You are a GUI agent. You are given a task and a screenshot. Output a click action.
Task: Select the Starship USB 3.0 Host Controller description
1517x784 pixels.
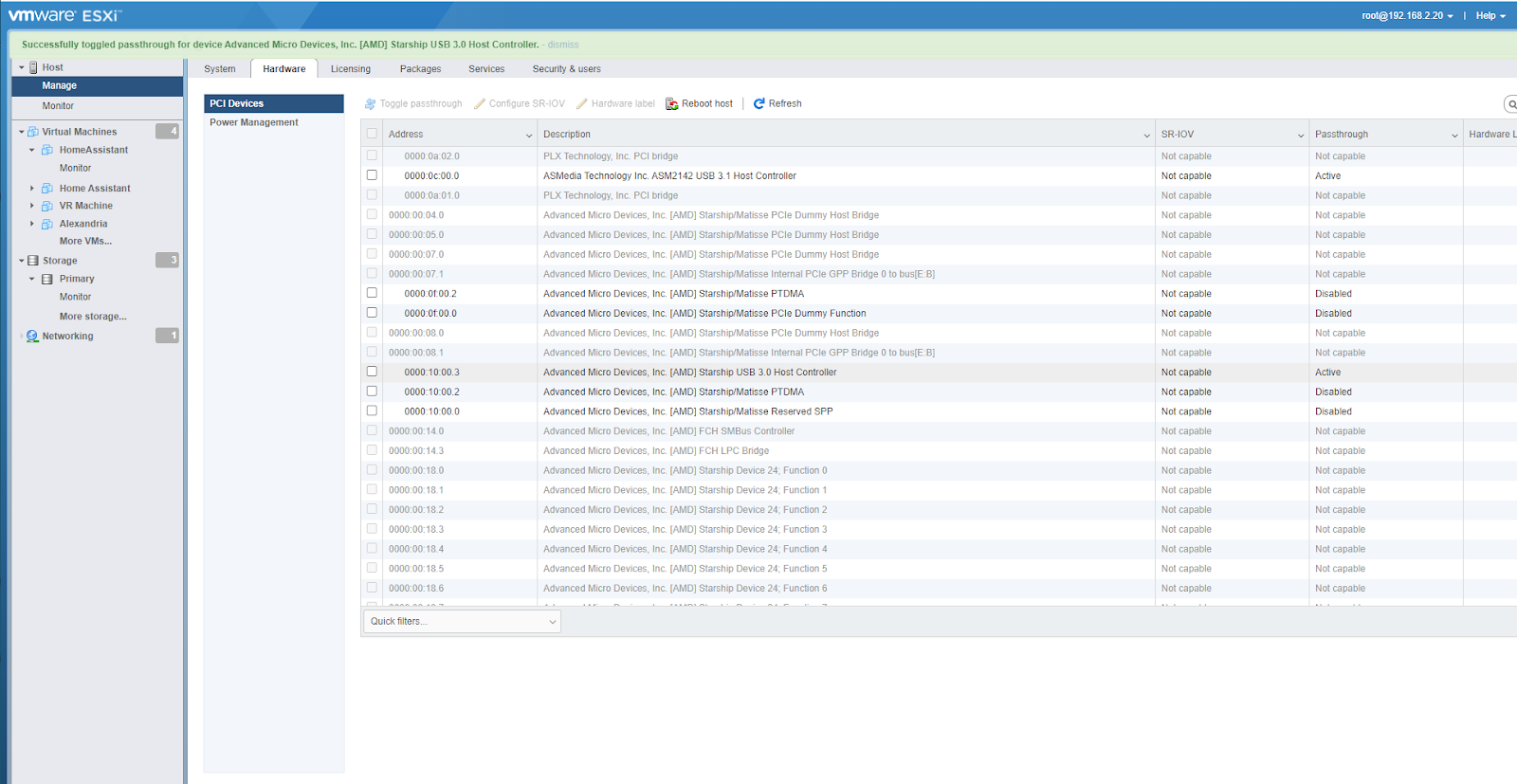[690, 372]
